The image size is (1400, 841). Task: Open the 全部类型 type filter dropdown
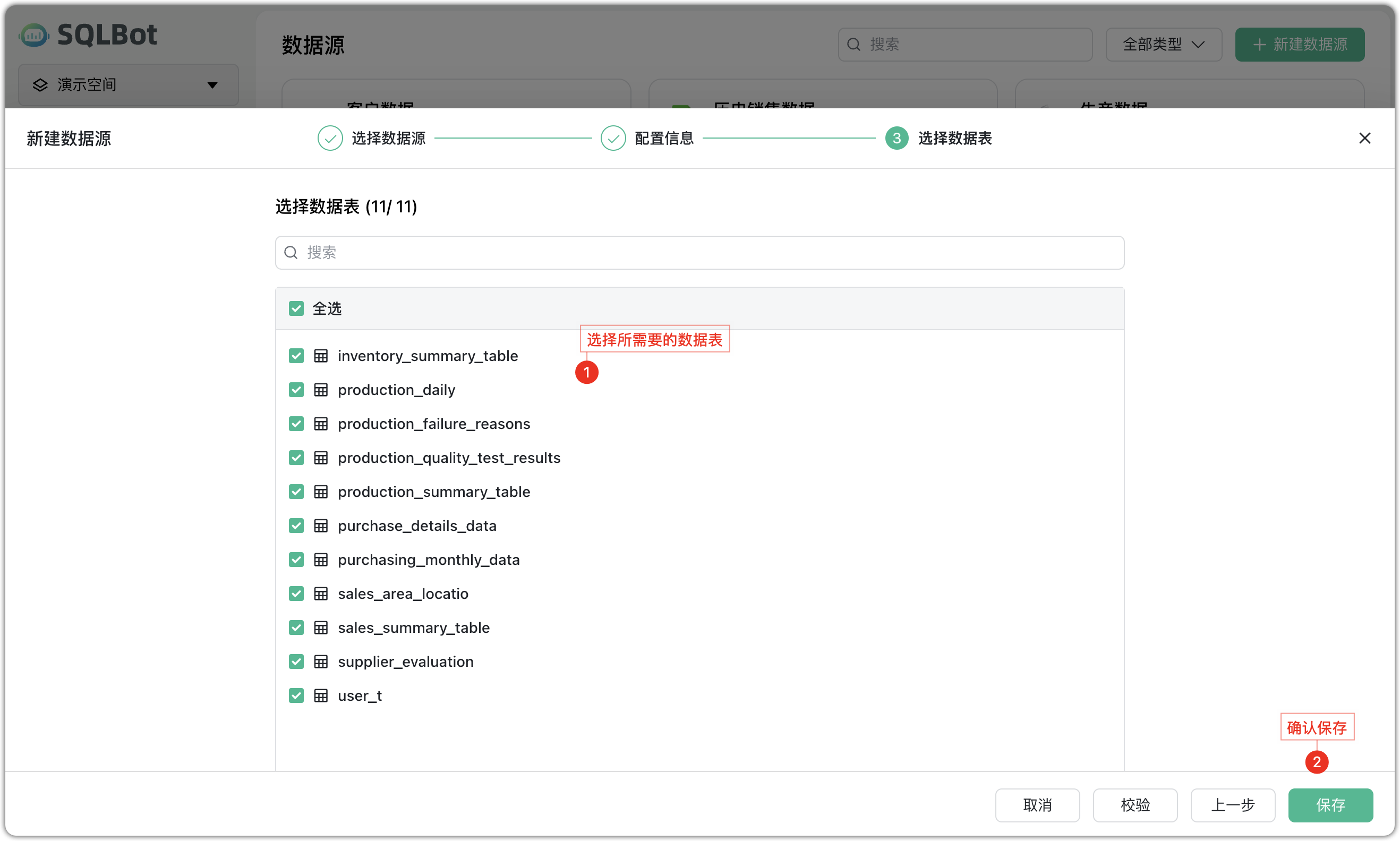(x=1163, y=44)
